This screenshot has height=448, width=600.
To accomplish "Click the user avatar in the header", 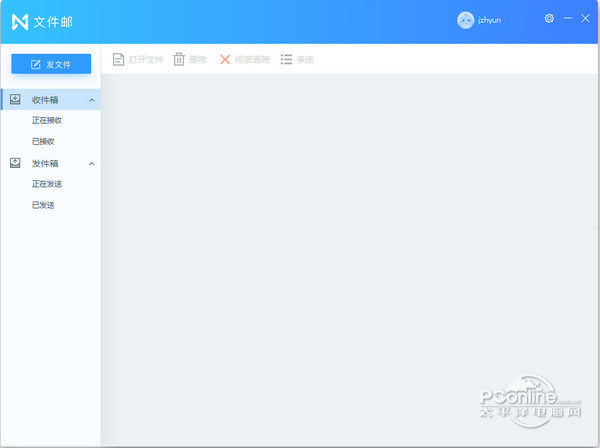I will (466, 20).
